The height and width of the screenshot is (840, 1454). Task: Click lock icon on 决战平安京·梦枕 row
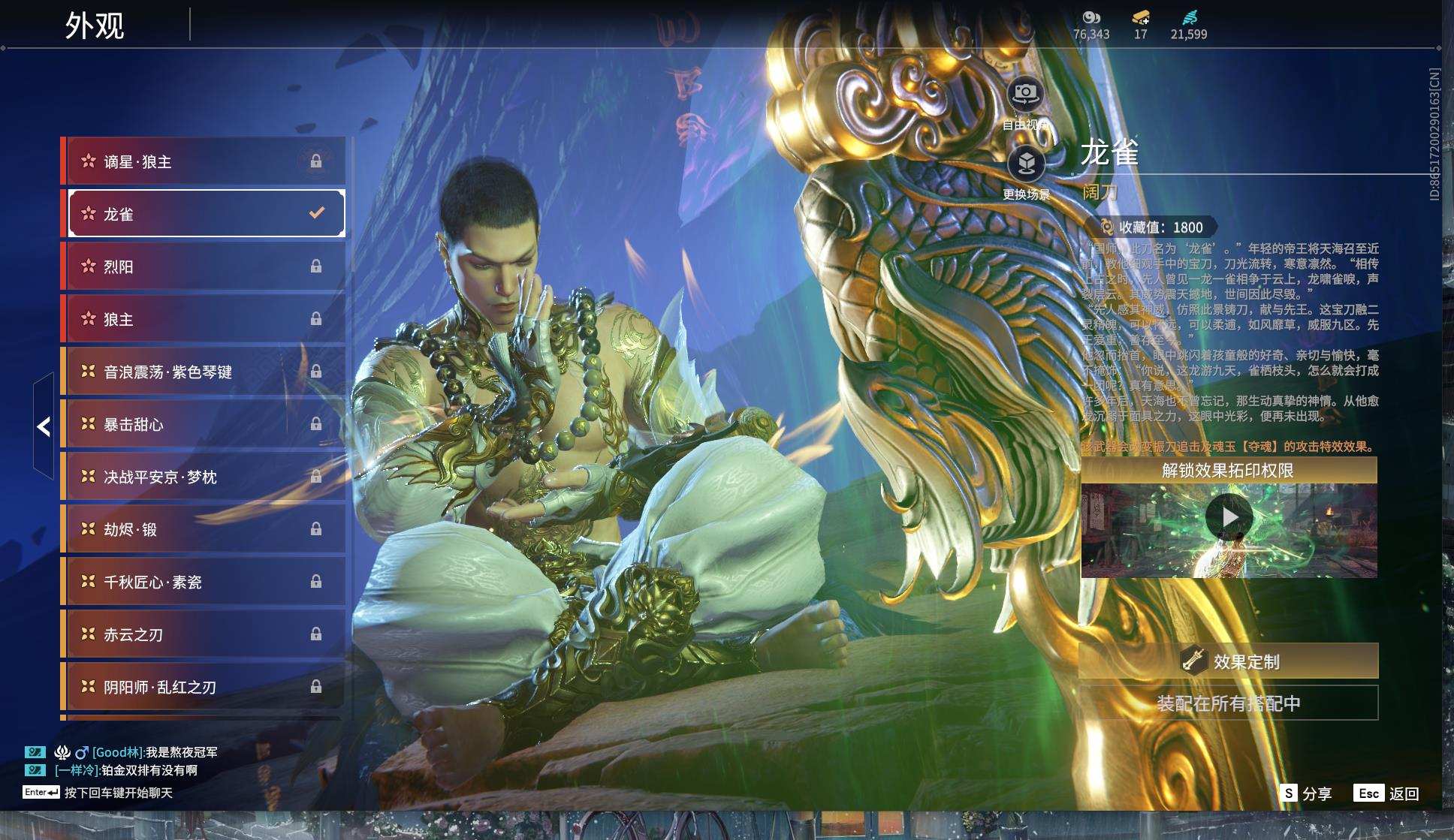point(316,476)
